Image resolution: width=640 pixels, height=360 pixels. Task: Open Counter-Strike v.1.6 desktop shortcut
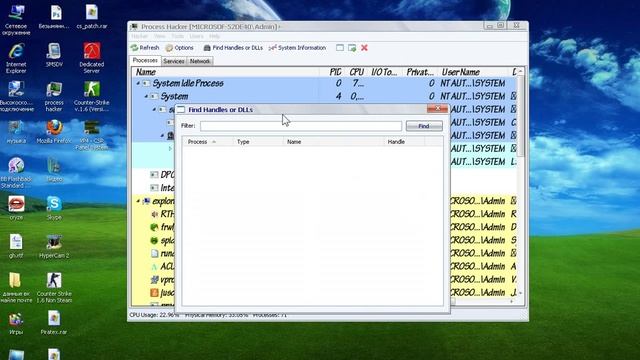92,96
